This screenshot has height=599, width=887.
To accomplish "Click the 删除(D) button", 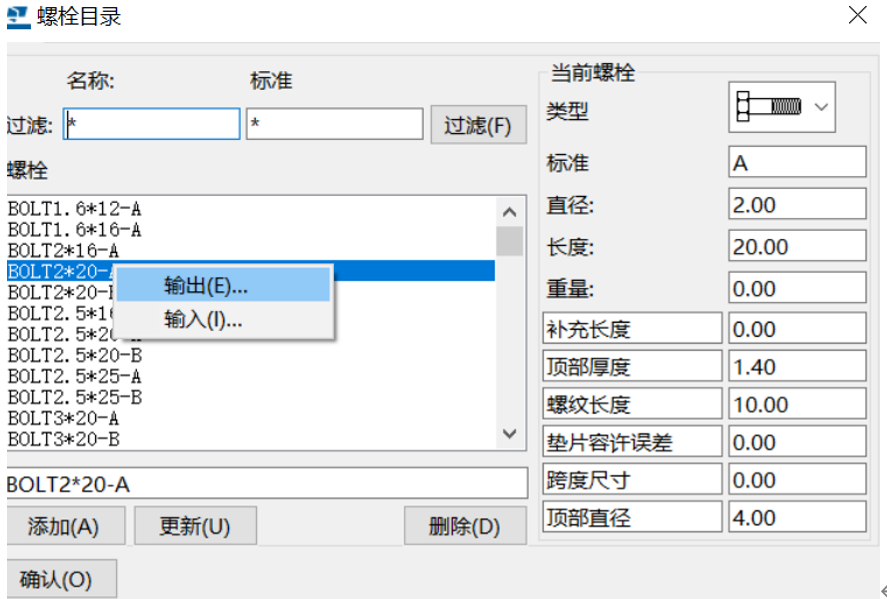I will 465,525.
